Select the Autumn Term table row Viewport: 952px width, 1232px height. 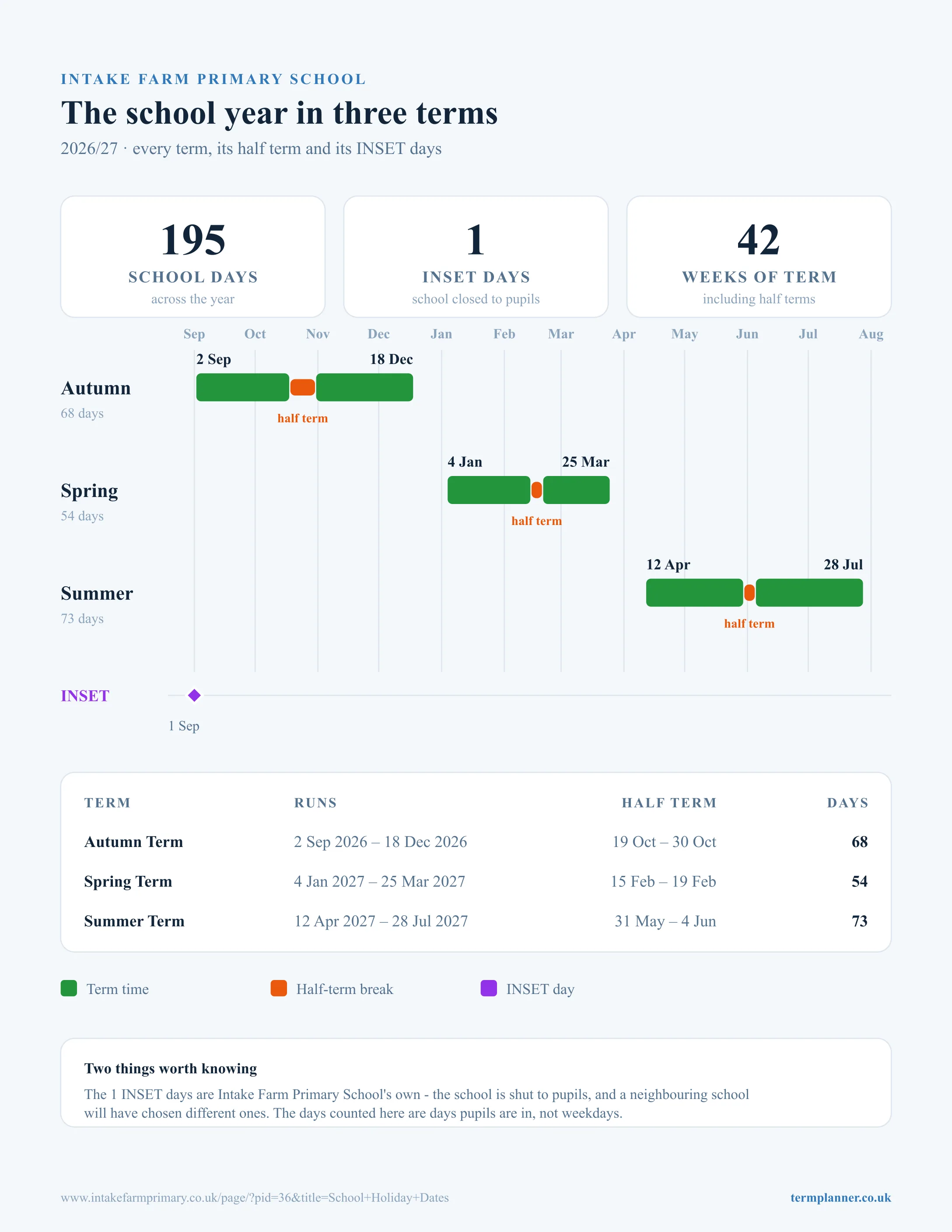476,842
